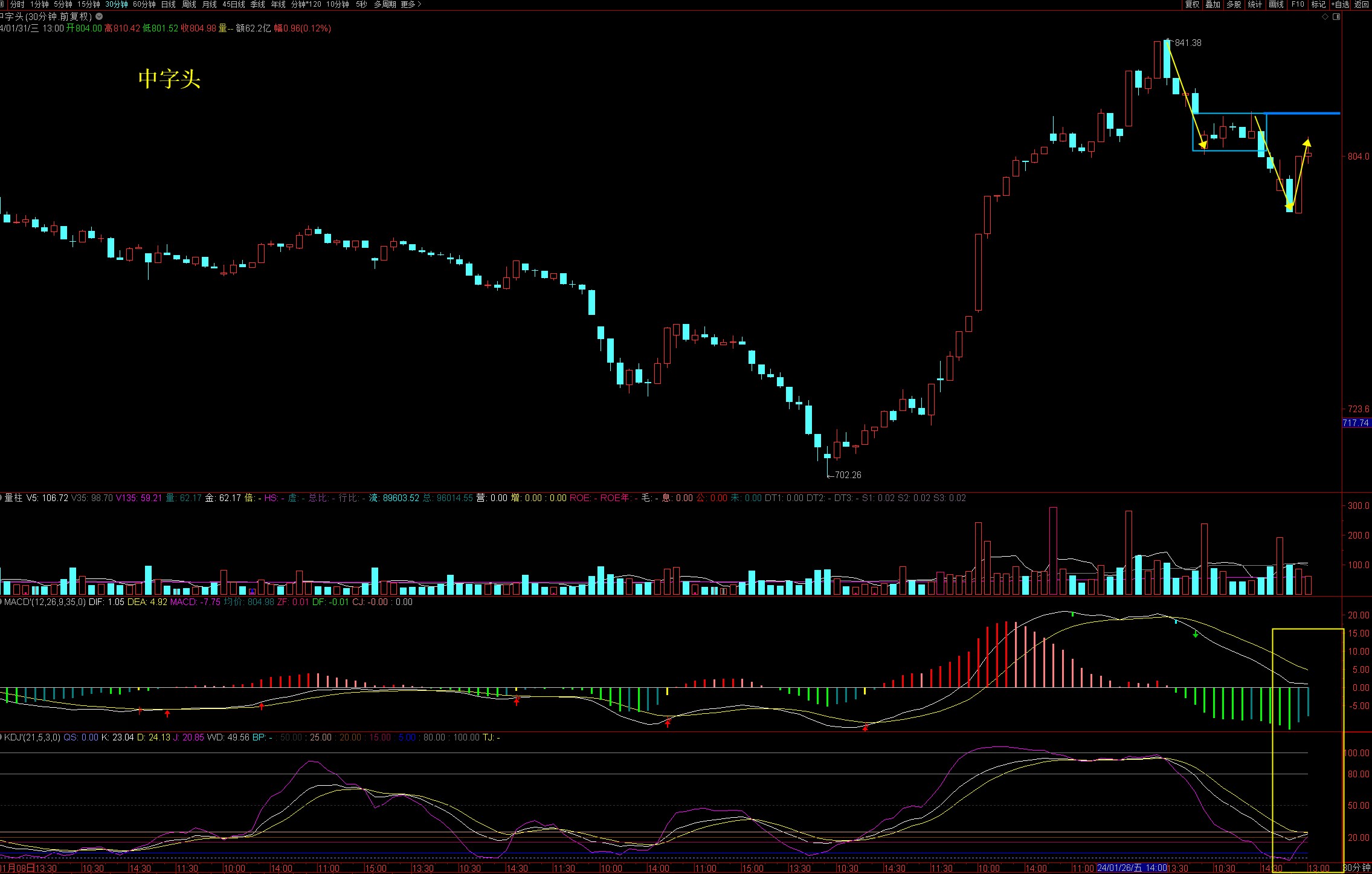Open the 统计 statistics button
Viewport: 1372px width, 874px height.
point(1255,4)
